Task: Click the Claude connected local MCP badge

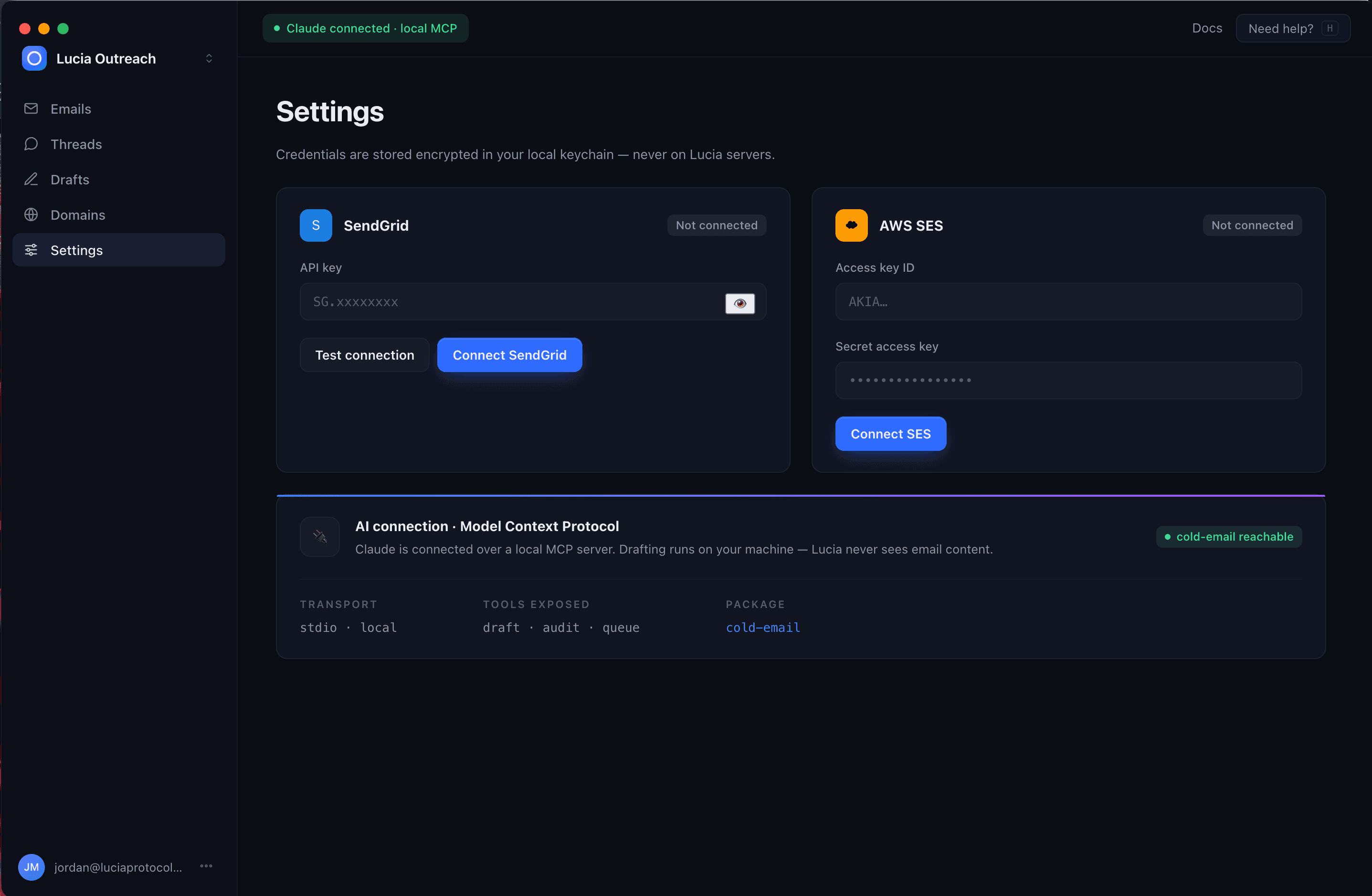Action: 366,28
